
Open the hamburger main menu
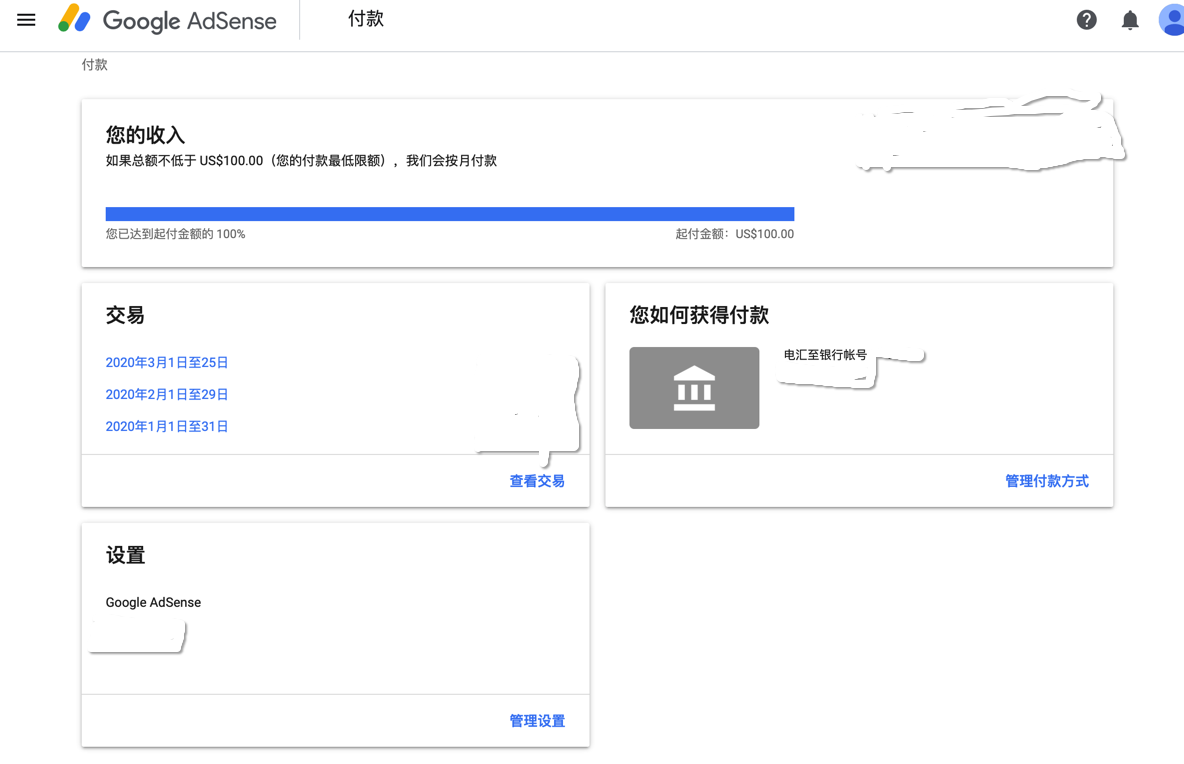click(26, 20)
